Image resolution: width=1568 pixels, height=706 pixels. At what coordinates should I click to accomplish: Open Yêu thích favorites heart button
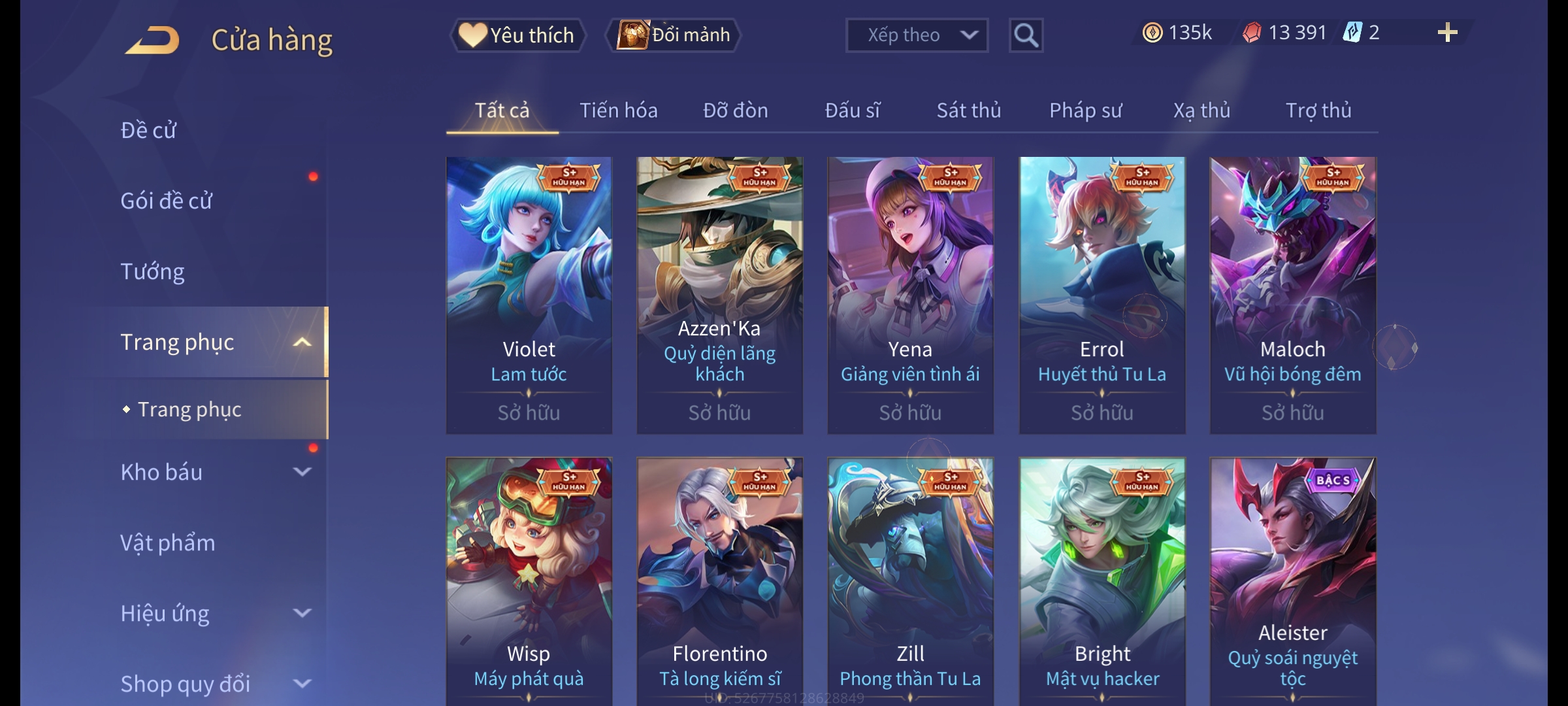click(x=517, y=35)
